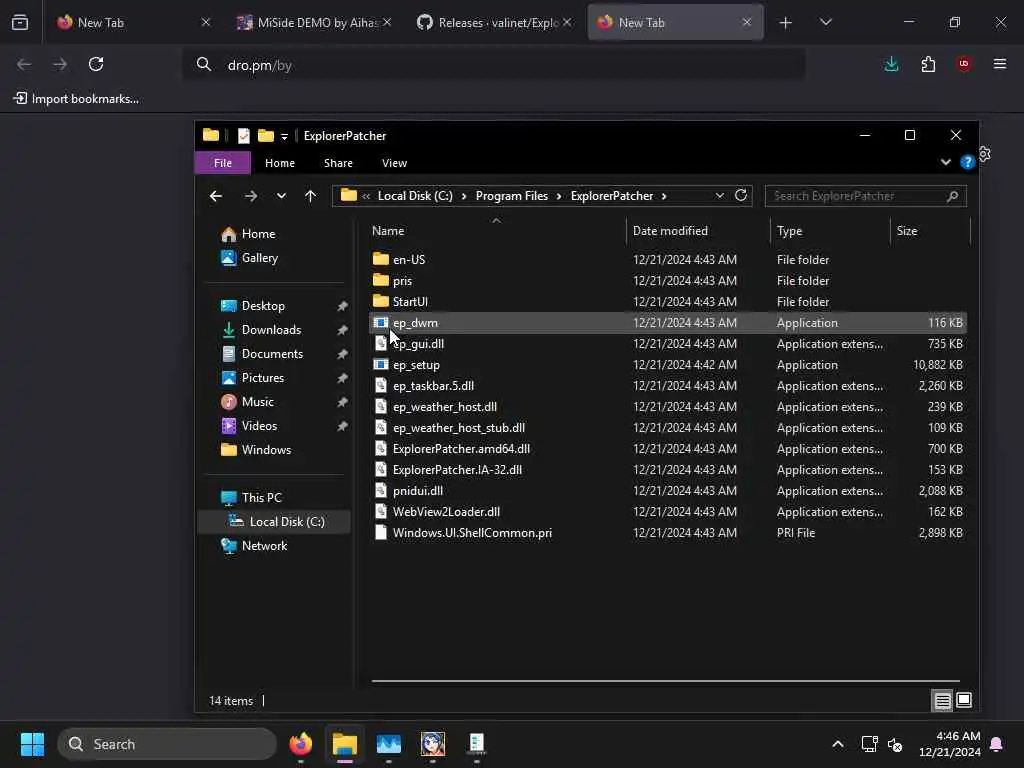Viewport: 1024px width, 768px height.
Task: Sort by Size column header
Action: click(x=906, y=231)
